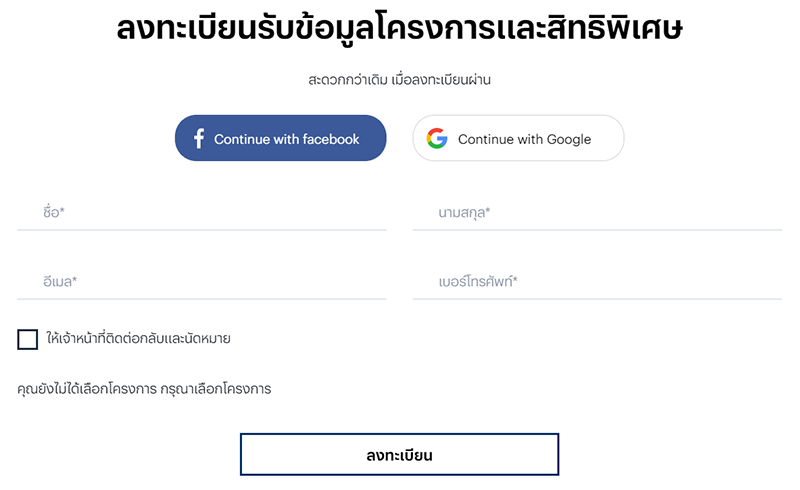Viewport: 800px width, 490px height.
Task: Click the Facebook 'f' logo icon
Action: (x=198, y=138)
